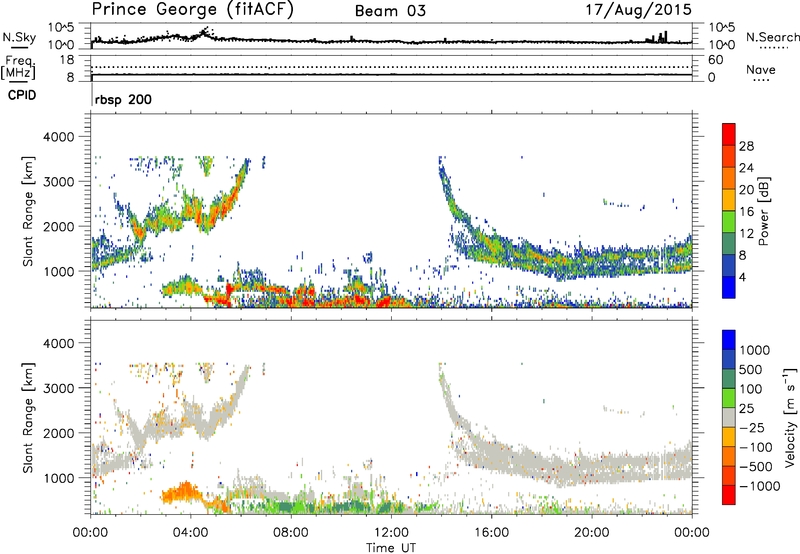Click the 'rbsp 200' control program text
Image resolution: width=800 pixels, height=554 pixels.
pos(123,99)
